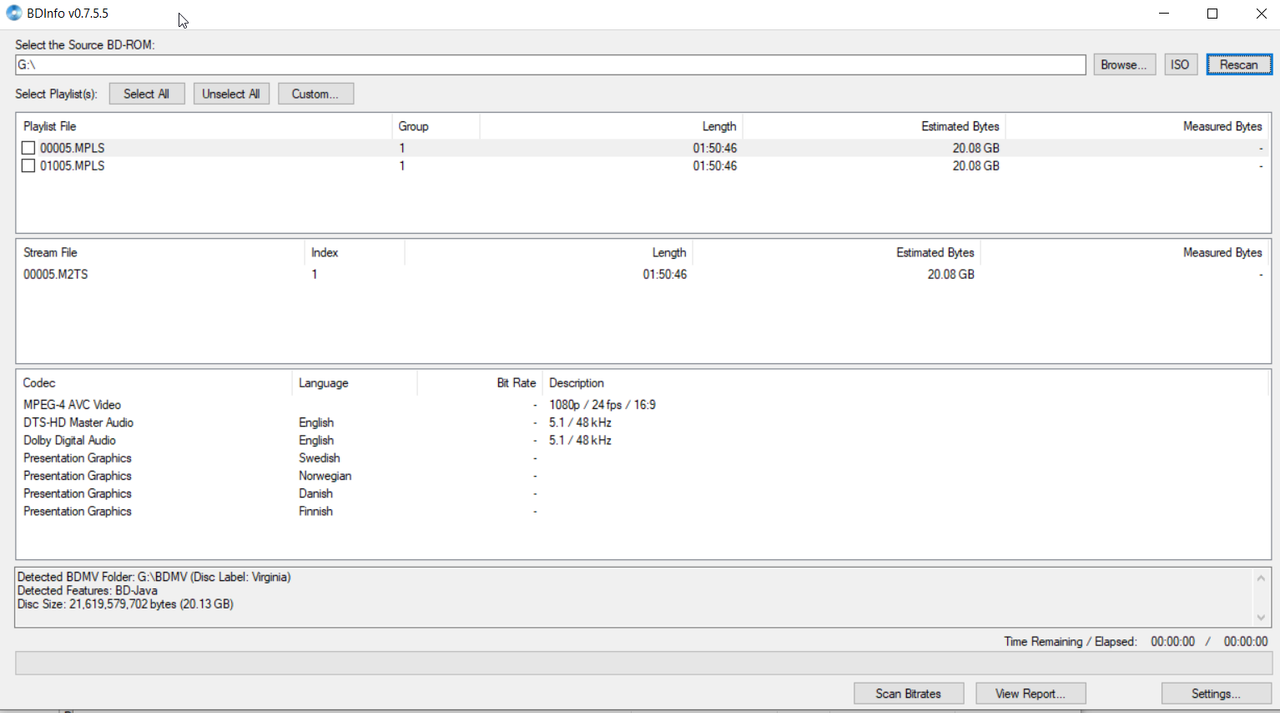The height and width of the screenshot is (713, 1280).
Task: Select the Swedish Presentation Graphics row
Action: [643, 458]
